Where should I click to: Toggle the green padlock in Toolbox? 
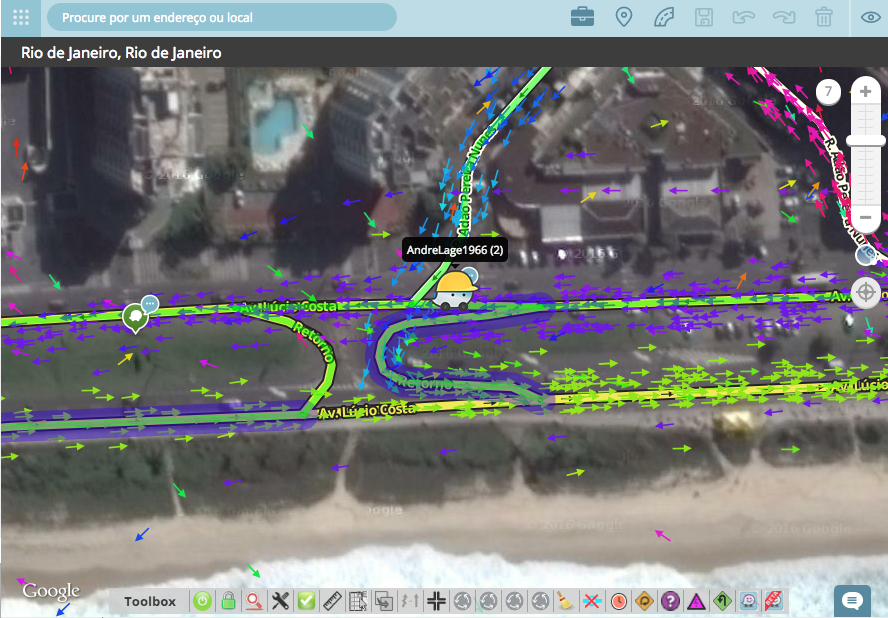228,601
